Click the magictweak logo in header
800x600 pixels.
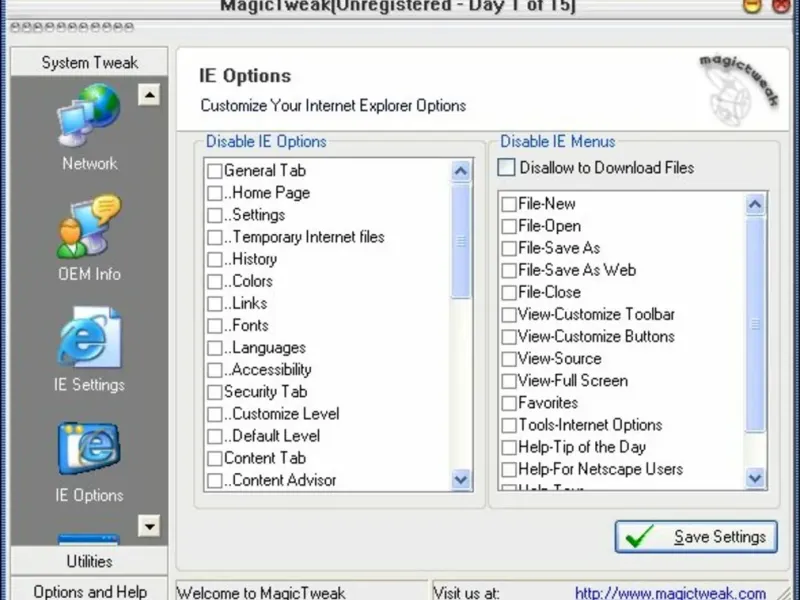[x=738, y=90]
